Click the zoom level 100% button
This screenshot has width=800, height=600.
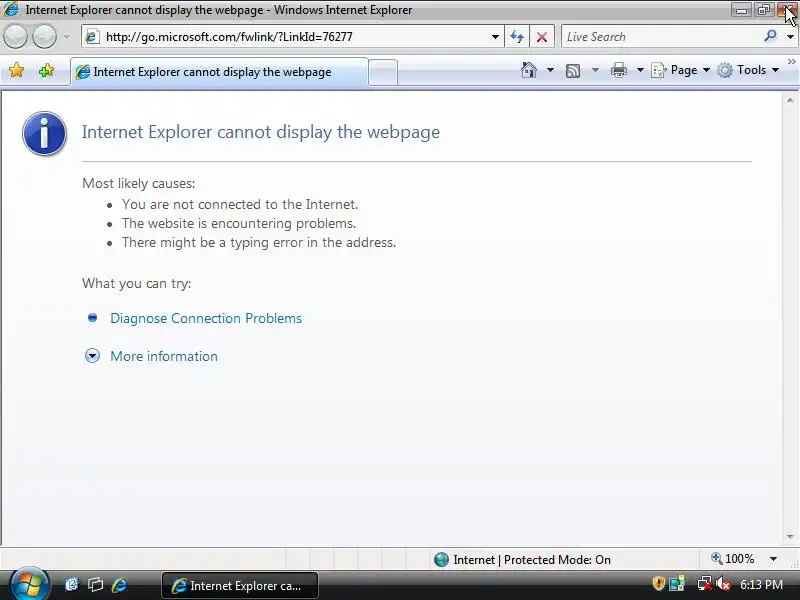coord(733,559)
